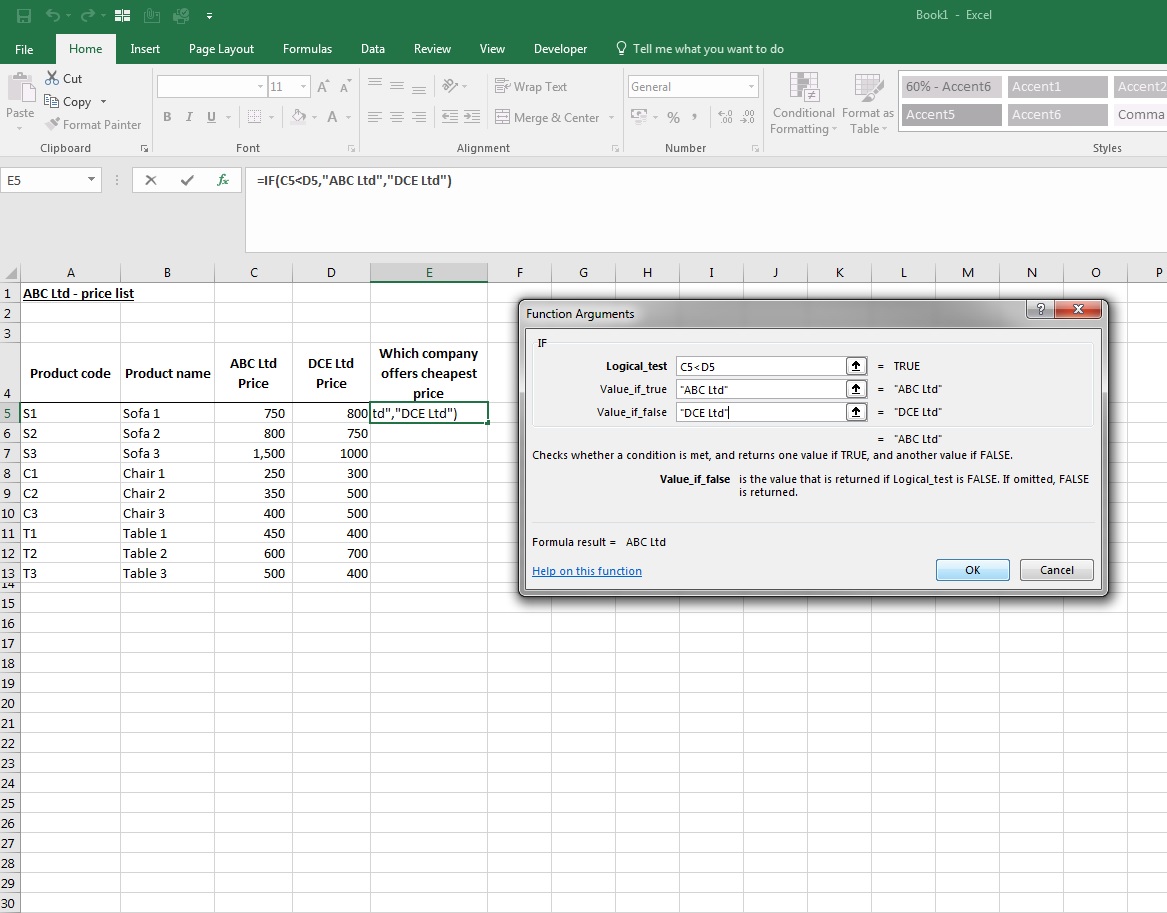Open the Merge & Center dropdown arrow

(612, 117)
